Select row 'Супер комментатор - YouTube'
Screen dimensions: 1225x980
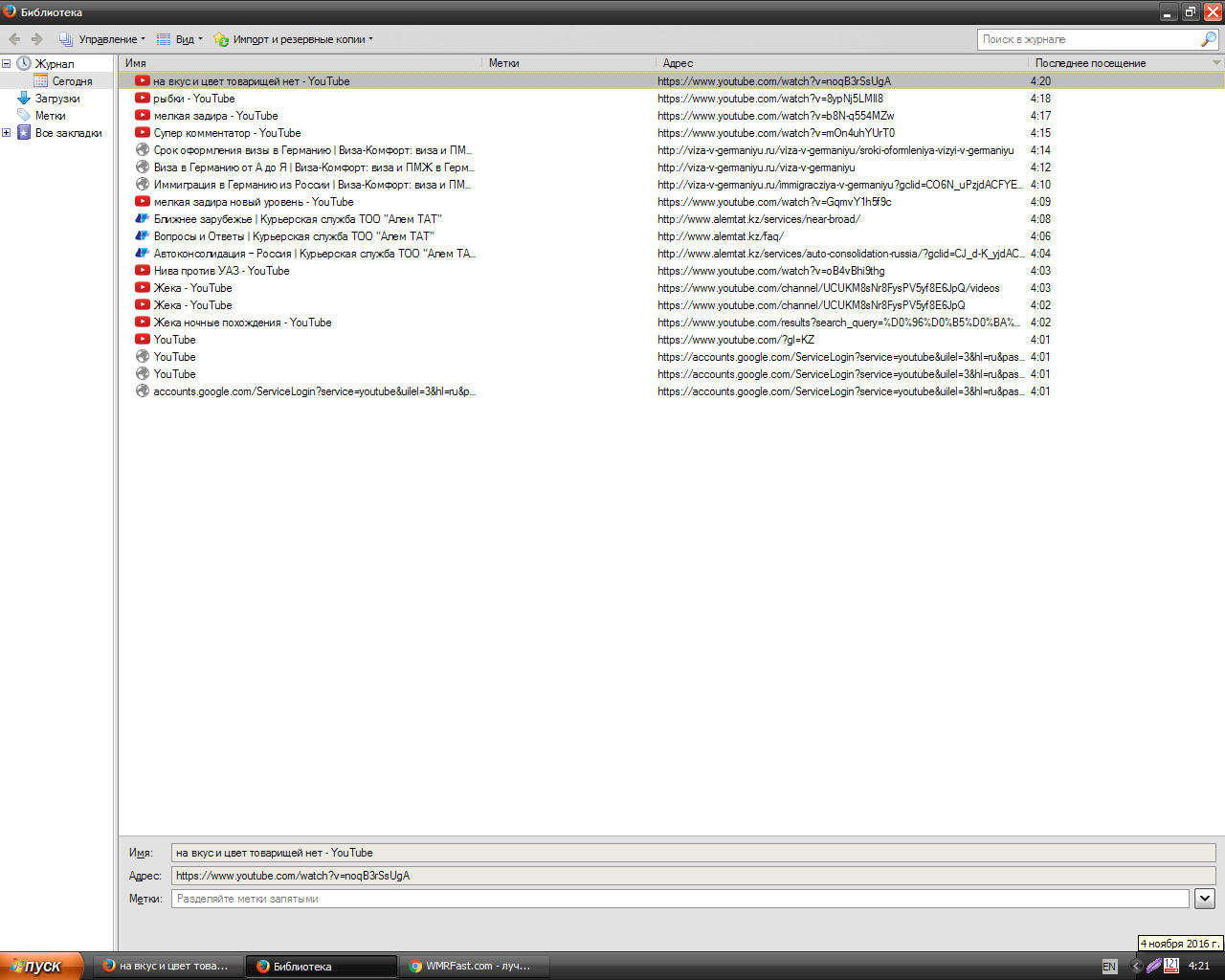672,133
